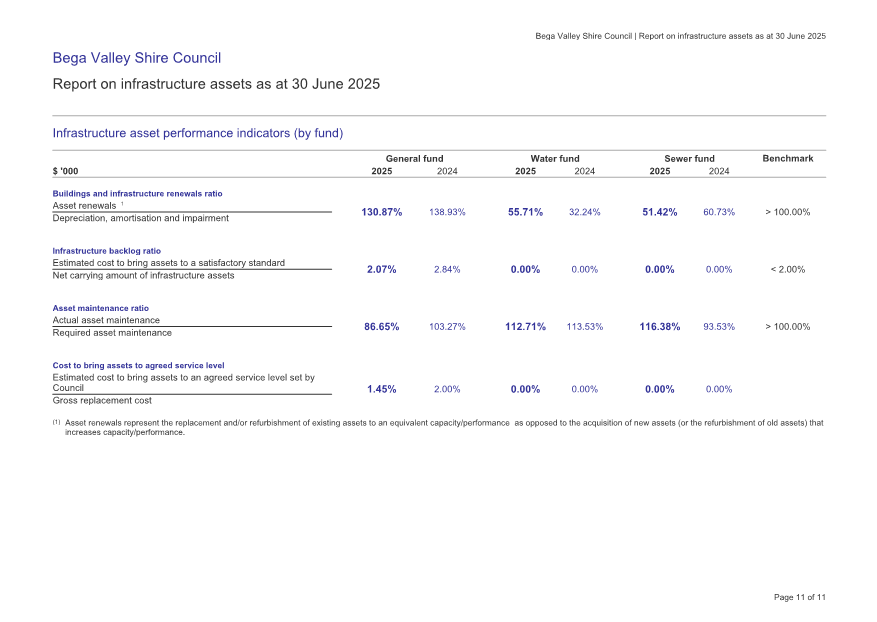877x622 pixels.
Task: Click the < 2.00% benchmark value
Action: [787, 269]
